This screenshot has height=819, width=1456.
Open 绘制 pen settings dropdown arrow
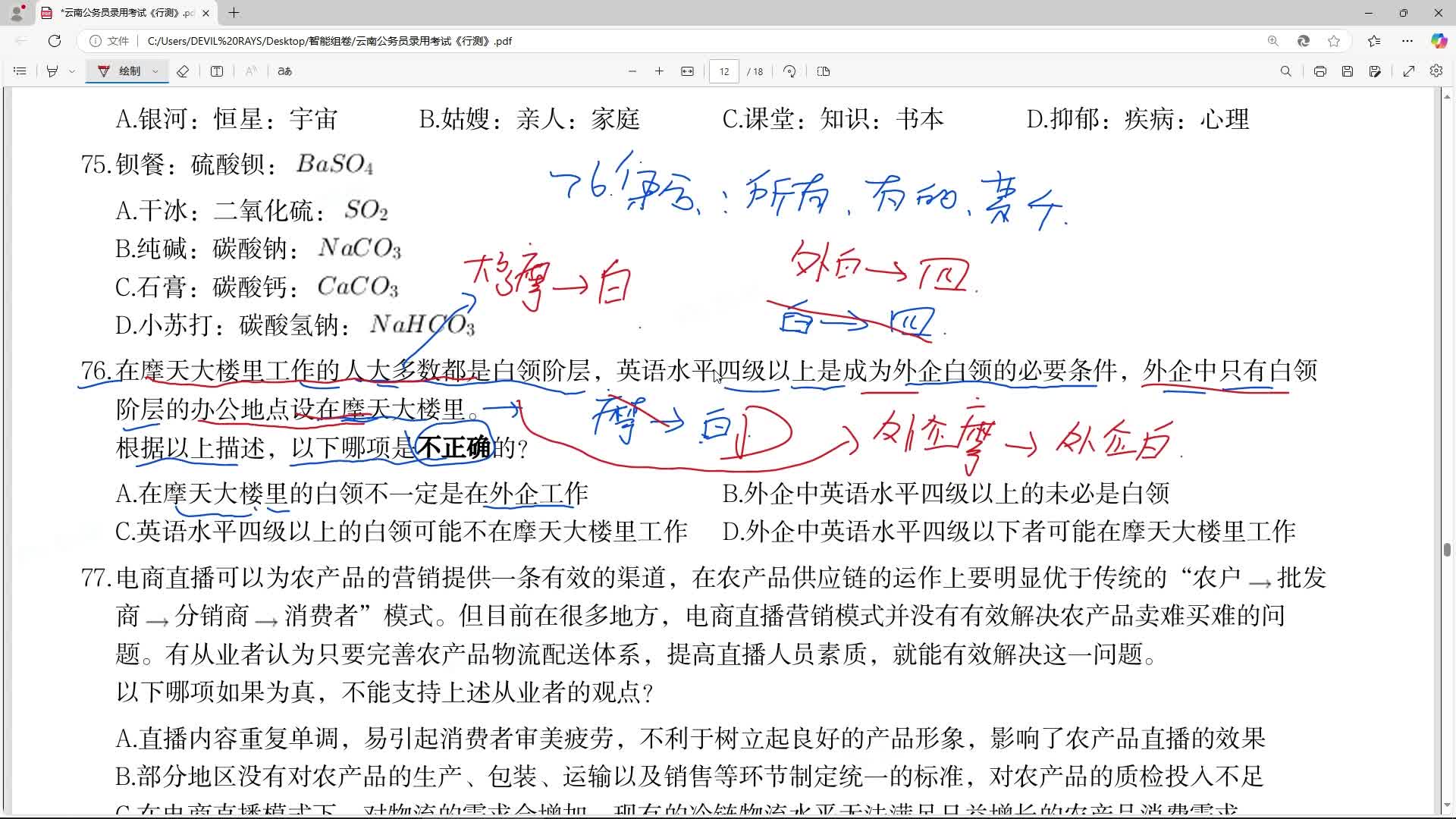click(155, 71)
